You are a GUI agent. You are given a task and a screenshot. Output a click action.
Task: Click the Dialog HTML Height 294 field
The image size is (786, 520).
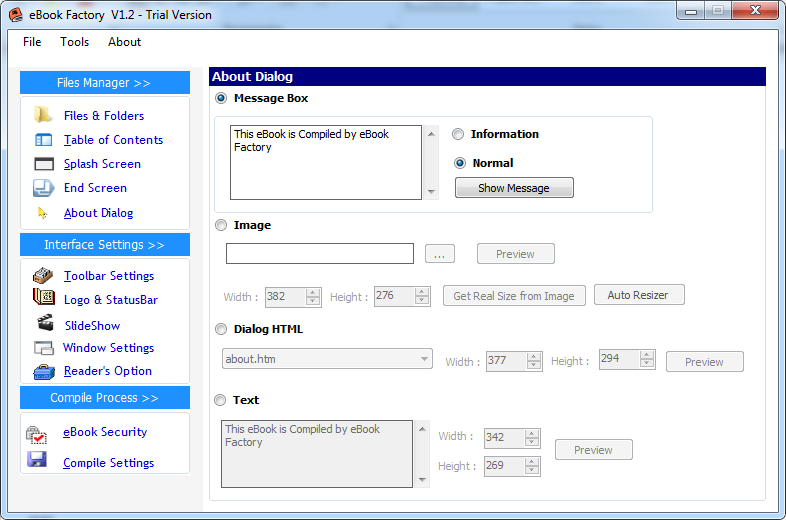619,359
